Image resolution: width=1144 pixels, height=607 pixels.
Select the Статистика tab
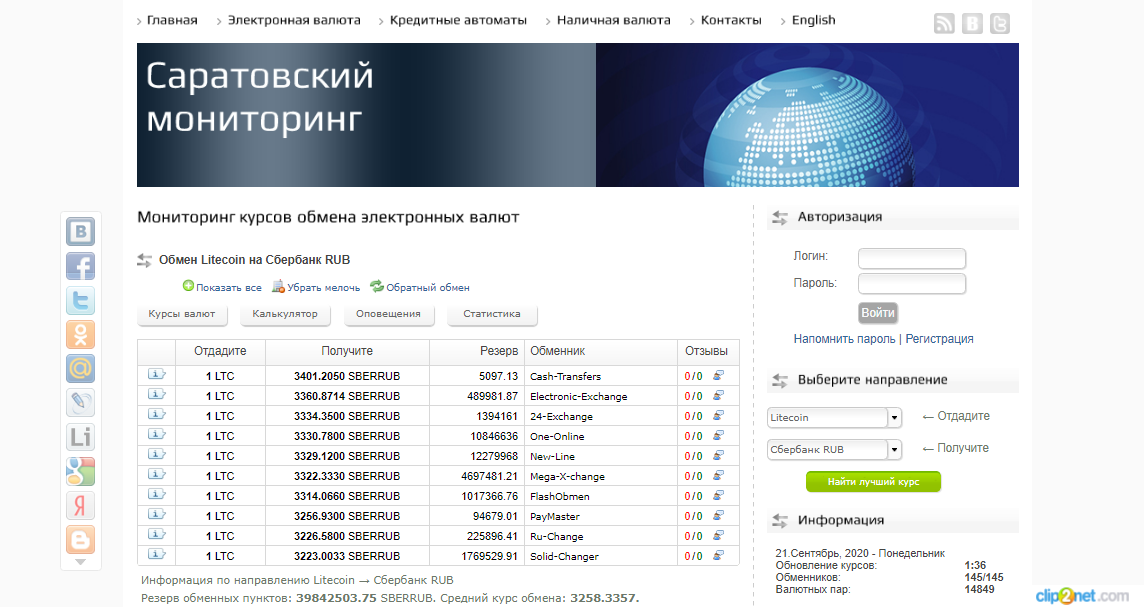click(x=492, y=314)
